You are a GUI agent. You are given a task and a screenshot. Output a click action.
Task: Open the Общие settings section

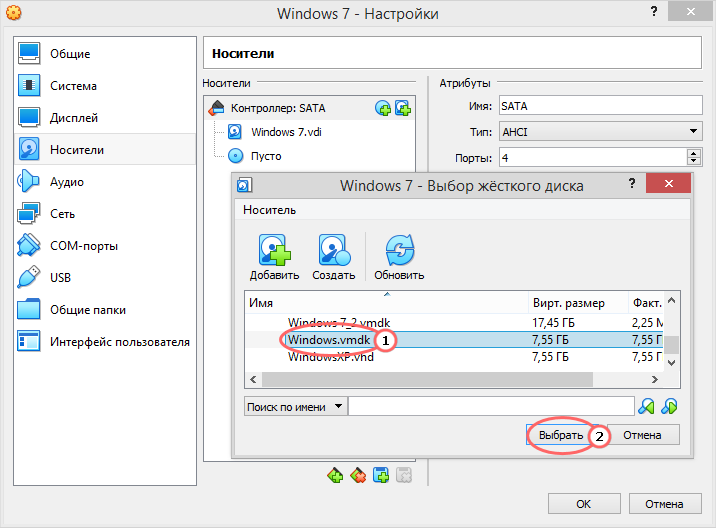[105, 53]
